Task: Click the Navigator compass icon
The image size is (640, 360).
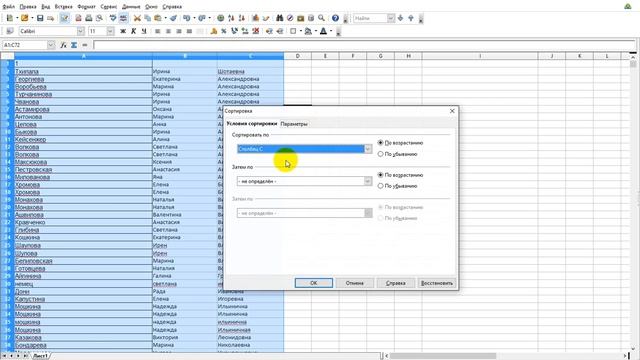Action: (x=290, y=18)
